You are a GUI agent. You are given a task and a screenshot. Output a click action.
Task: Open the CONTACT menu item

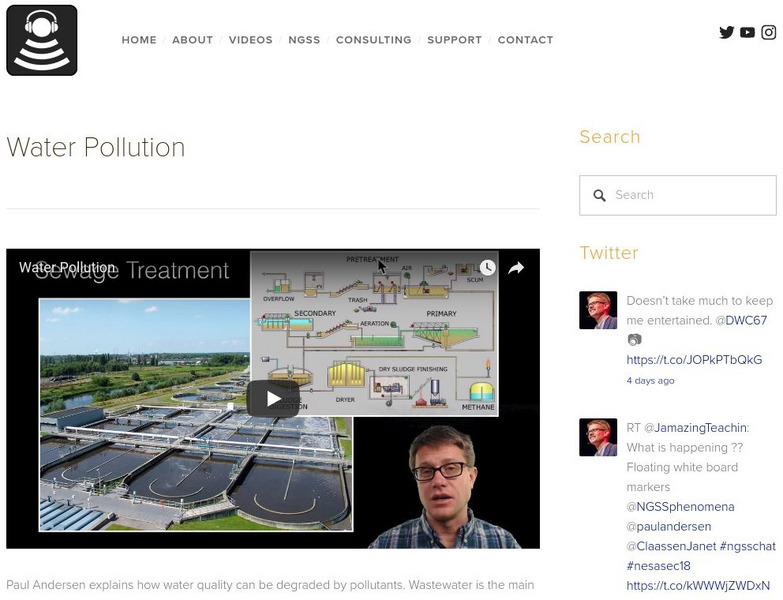(x=525, y=40)
